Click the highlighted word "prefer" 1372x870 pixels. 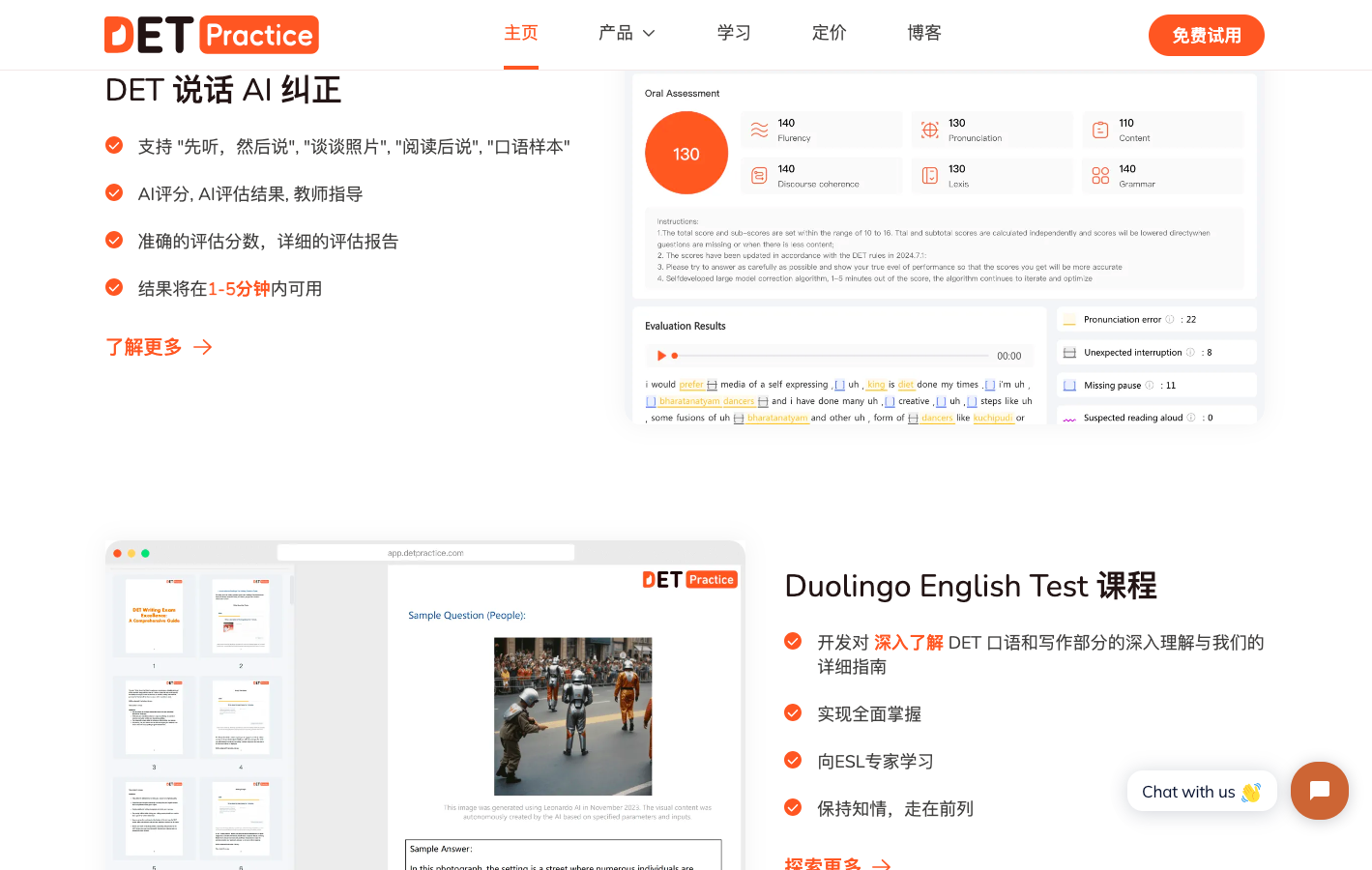pyautogui.click(x=691, y=385)
